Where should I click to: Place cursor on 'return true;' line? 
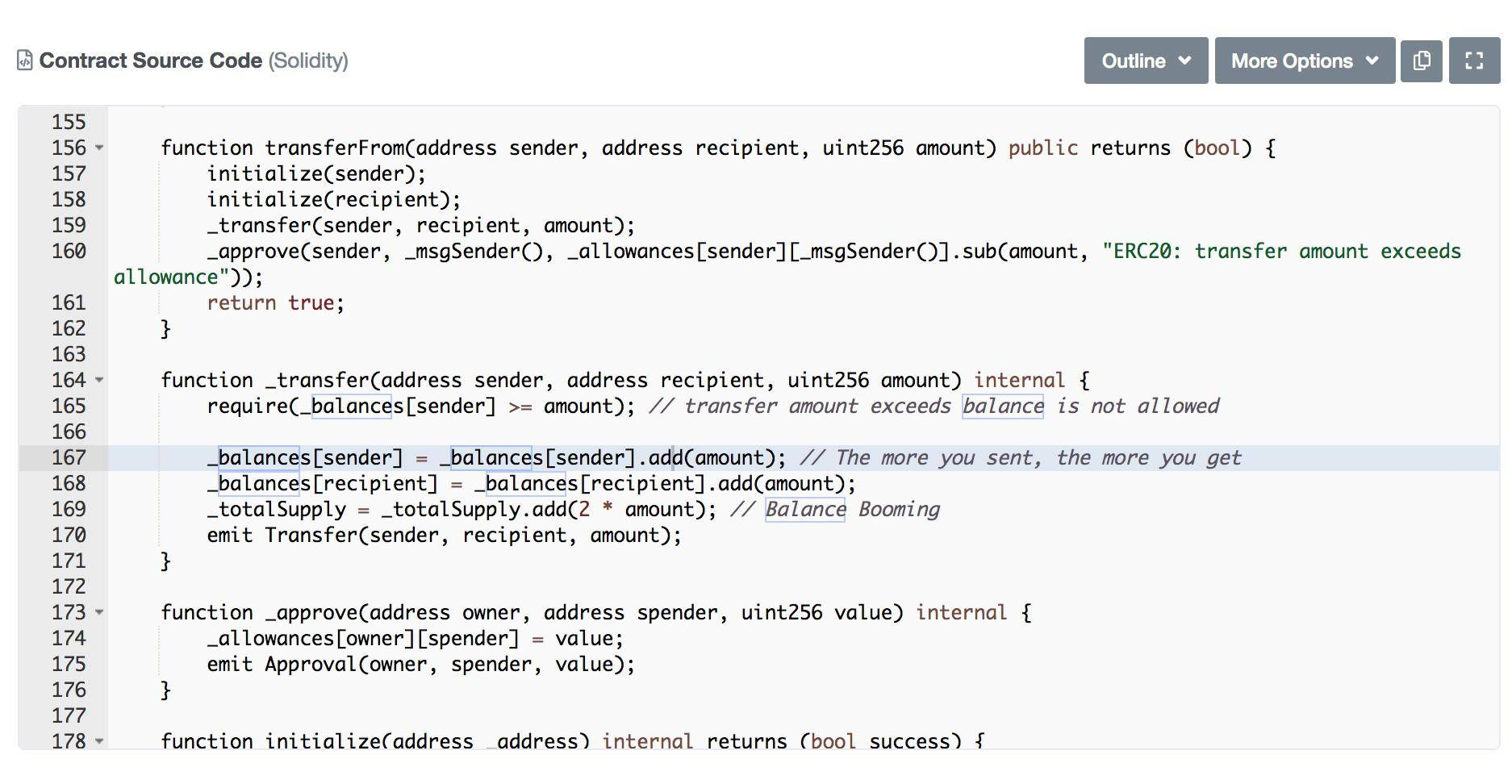[275, 303]
